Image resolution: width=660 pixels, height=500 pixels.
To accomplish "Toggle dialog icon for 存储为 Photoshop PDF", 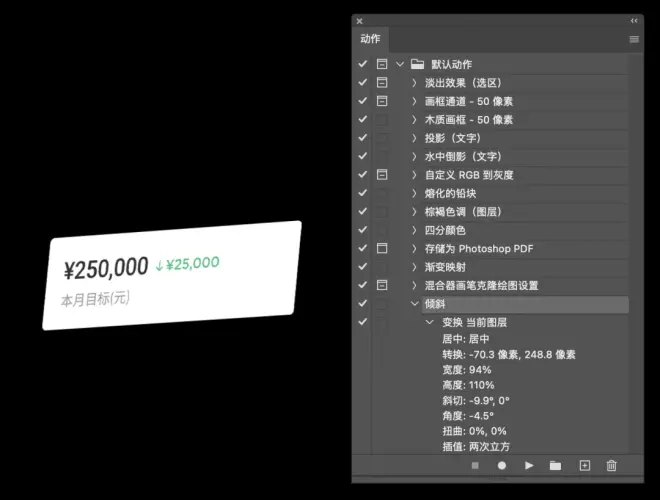I will 382,248.
